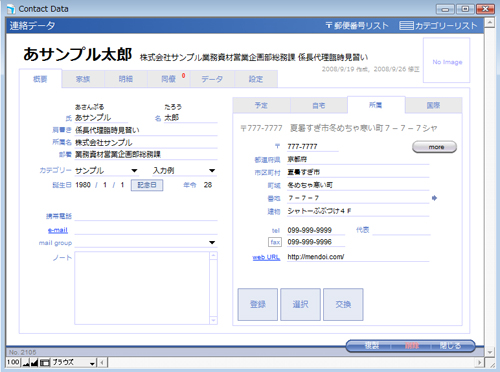The image size is (500, 372).
Task: Select the 国際 international address tab
Action: [x=434, y=105]
